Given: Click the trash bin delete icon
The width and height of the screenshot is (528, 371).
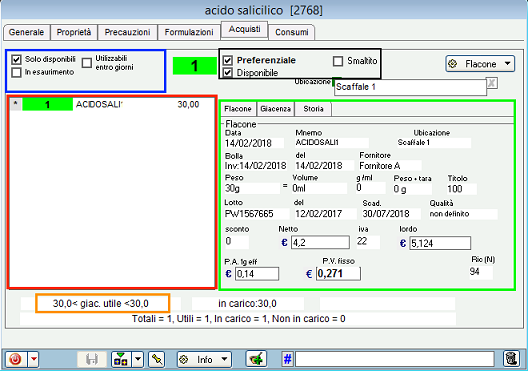Looking at the screenshot, I should coord(511,359).
